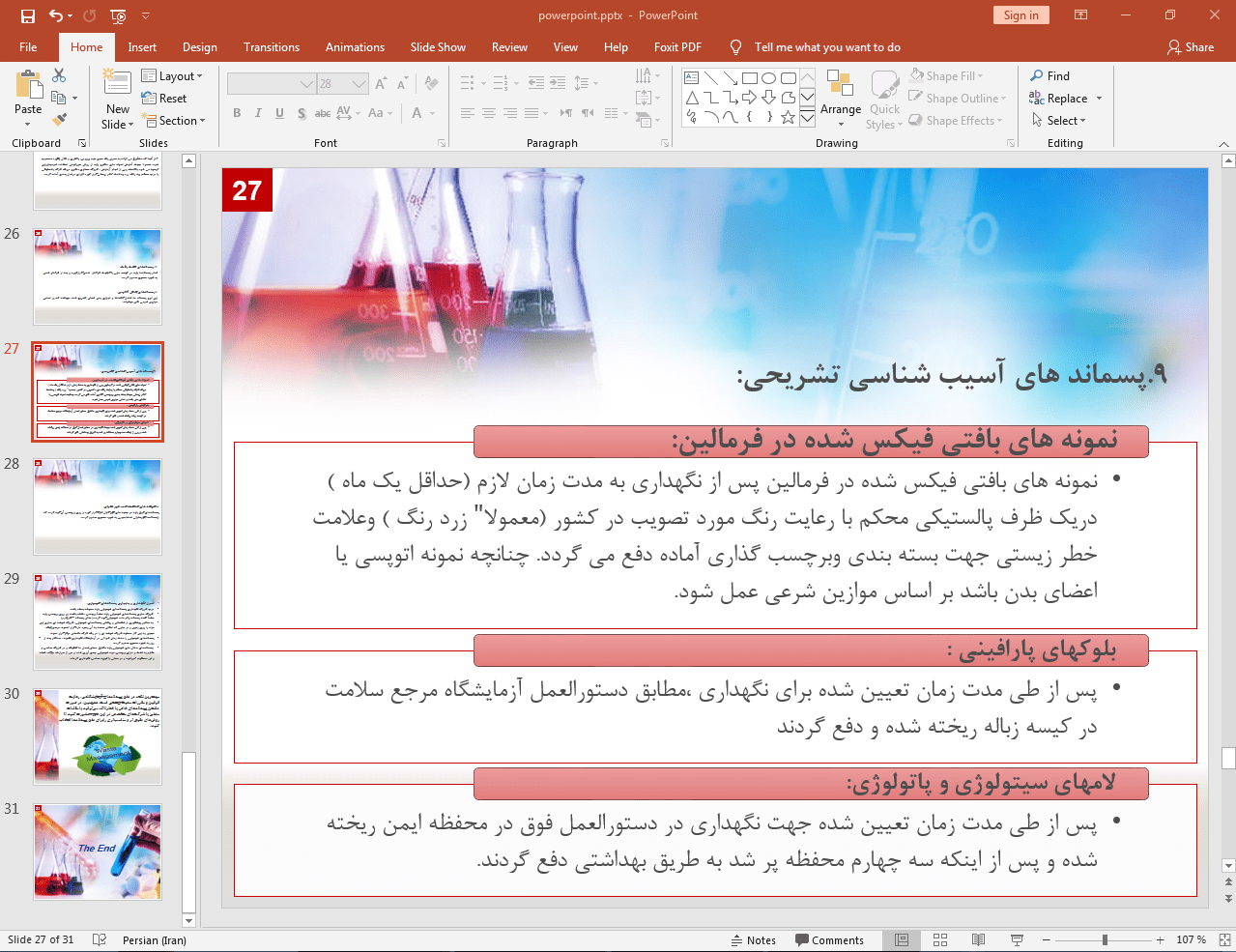The image size is (1236, 952).
Task: Open the Select menu
Action: (1058, 121)
